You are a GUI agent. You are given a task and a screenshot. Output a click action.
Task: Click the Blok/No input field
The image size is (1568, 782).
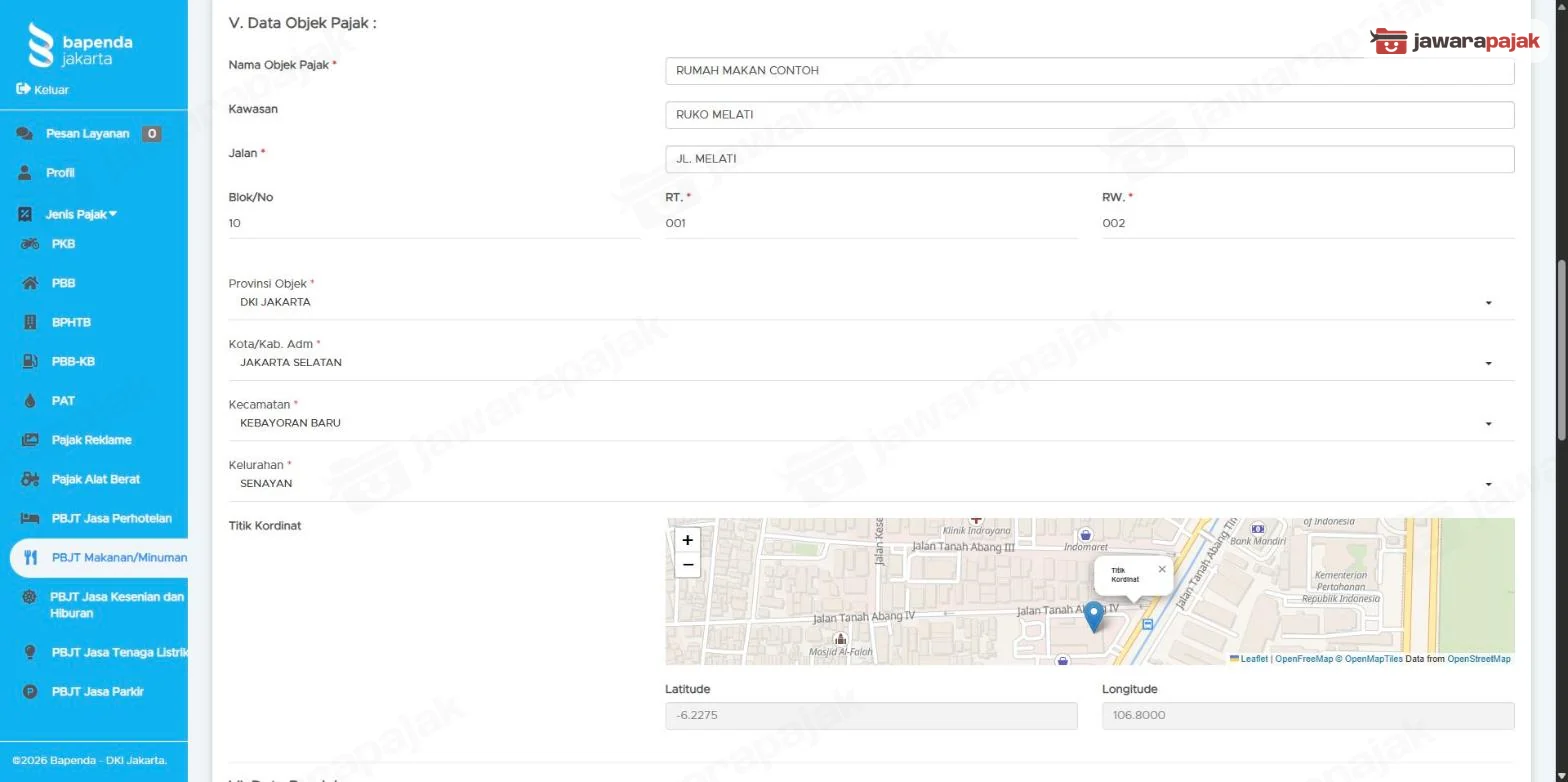435,224
